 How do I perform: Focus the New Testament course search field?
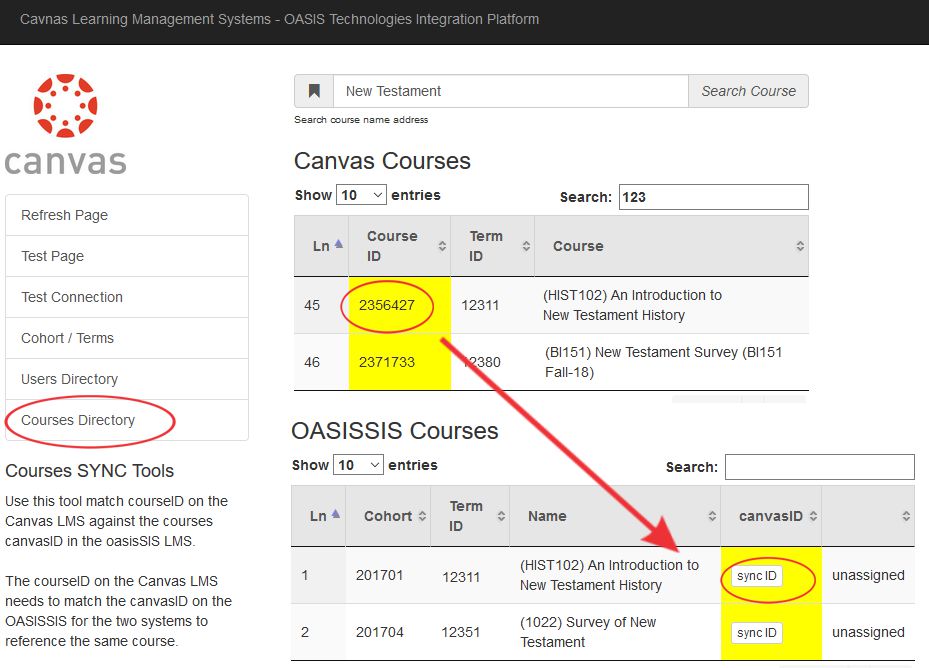pos(511,91)
